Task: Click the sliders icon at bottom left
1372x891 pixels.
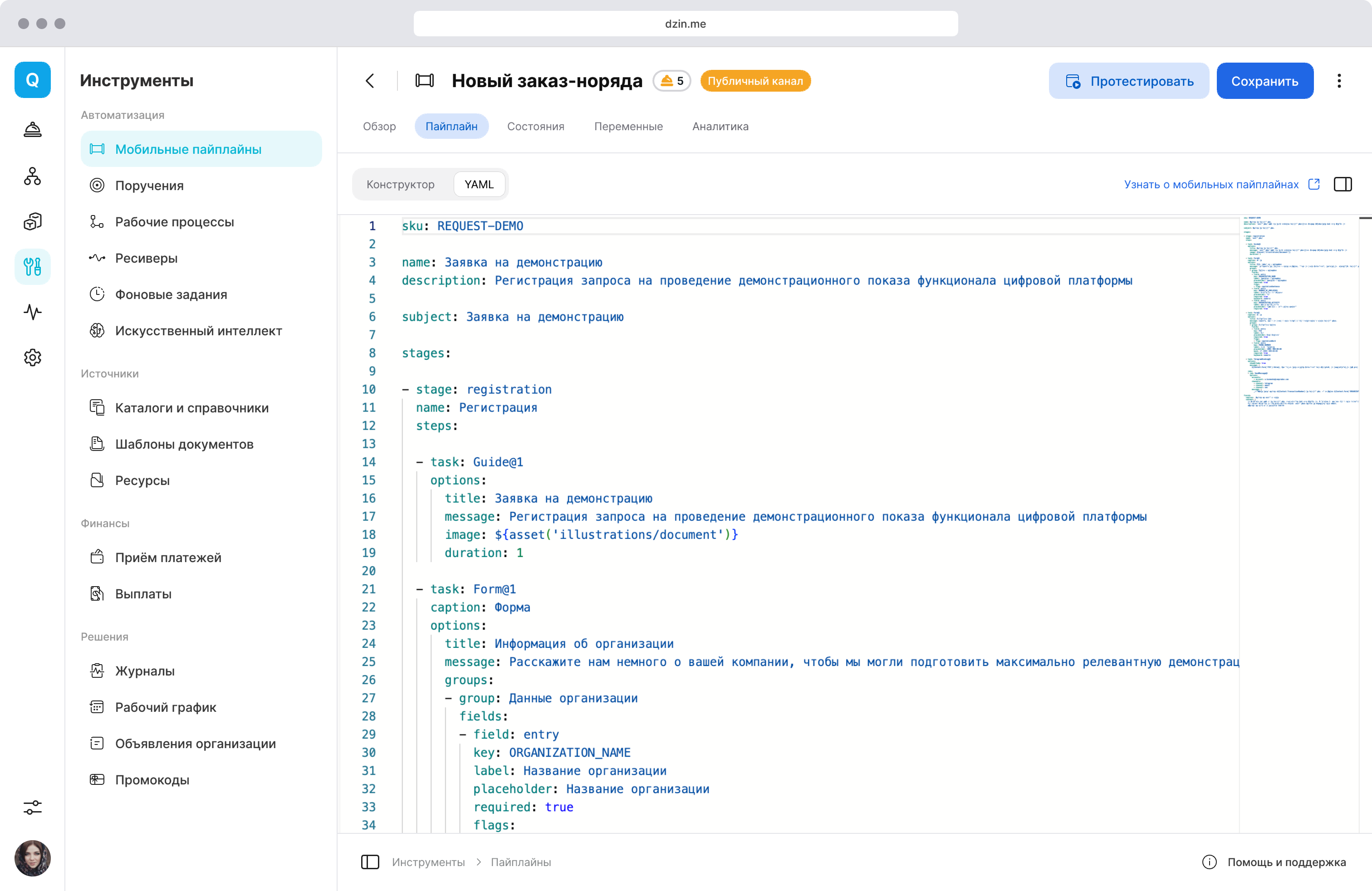Action: pyautogui.click(x=32, y=807)
